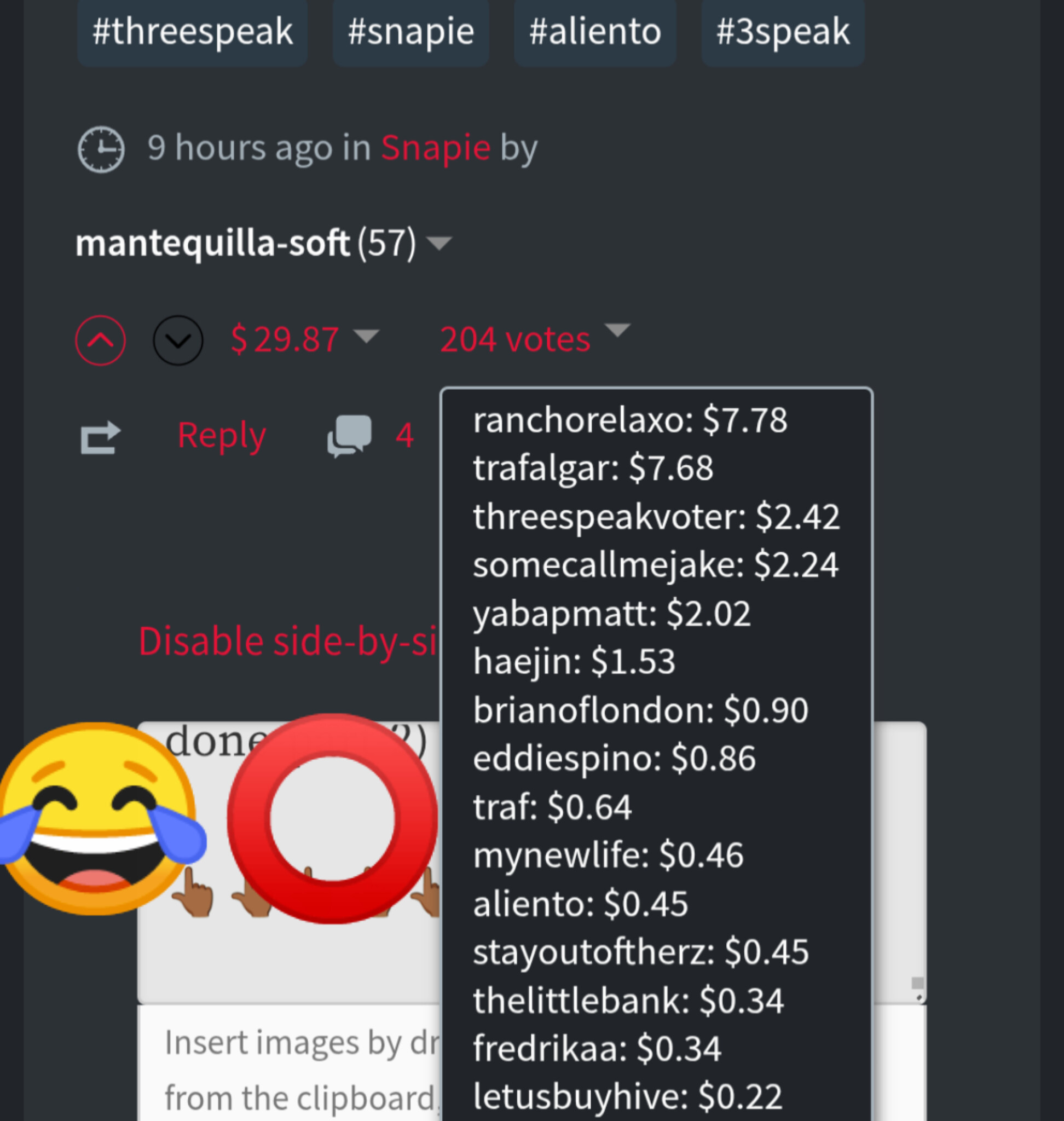Select ranchorelaxo in the voters list
This screenshot has width=1064, height=1121.
630,420
